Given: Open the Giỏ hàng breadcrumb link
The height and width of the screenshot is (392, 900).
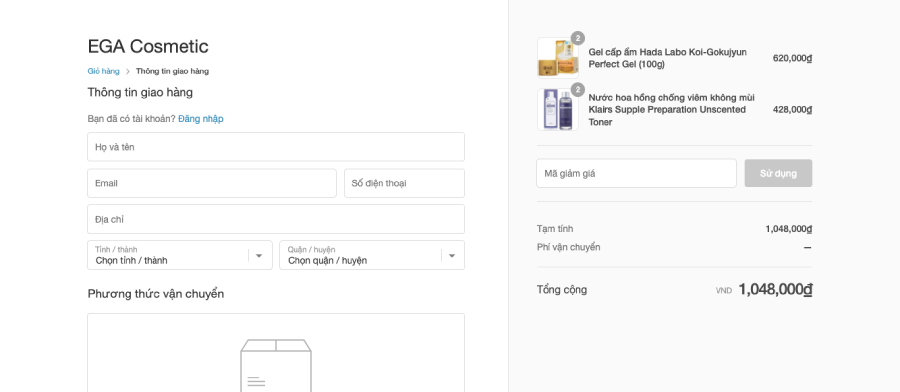Looking at the screenshot, I should (x=103, y=71).
